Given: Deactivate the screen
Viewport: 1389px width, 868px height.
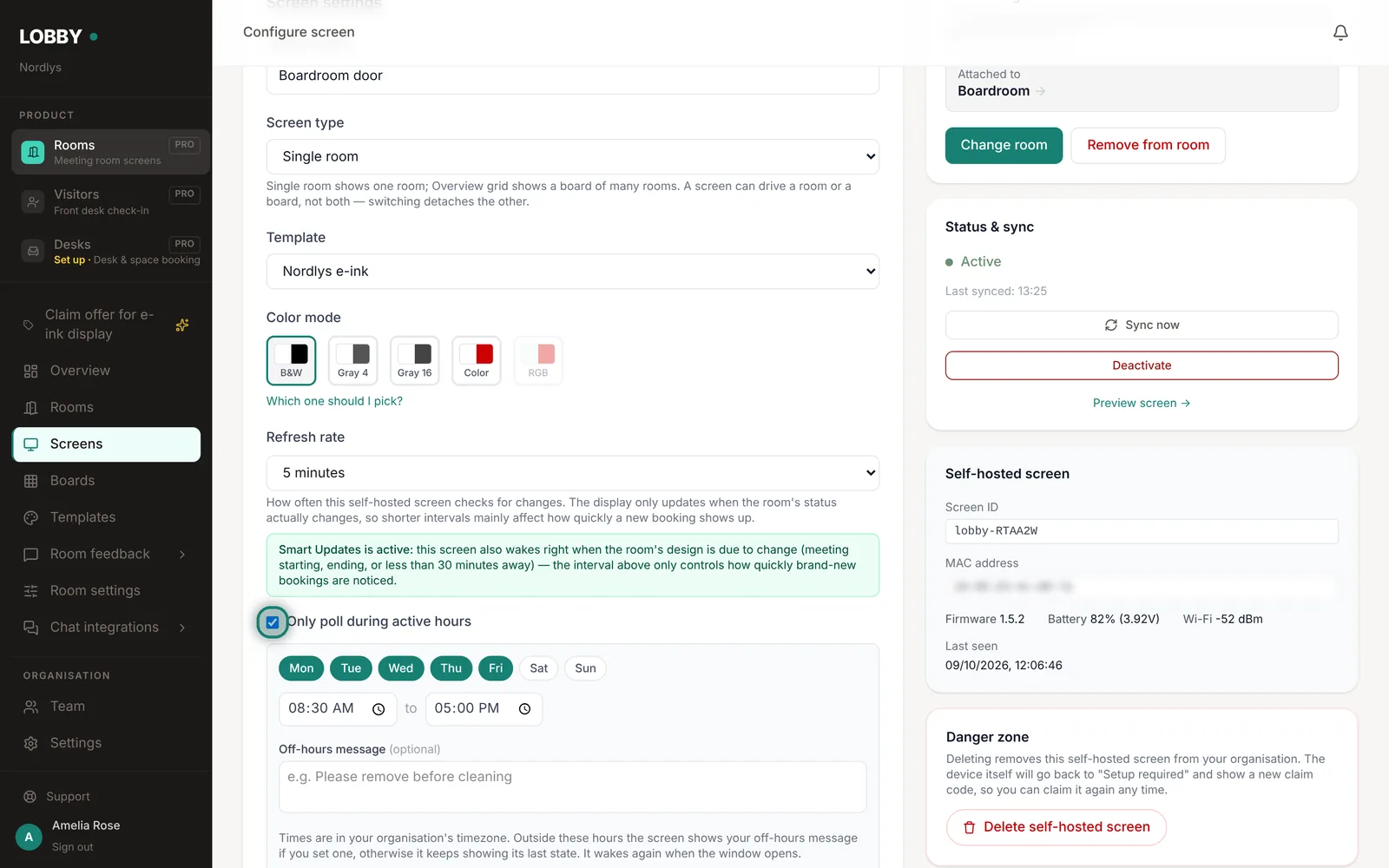Looking at the screenshot, I should [x=1142, y=365].
